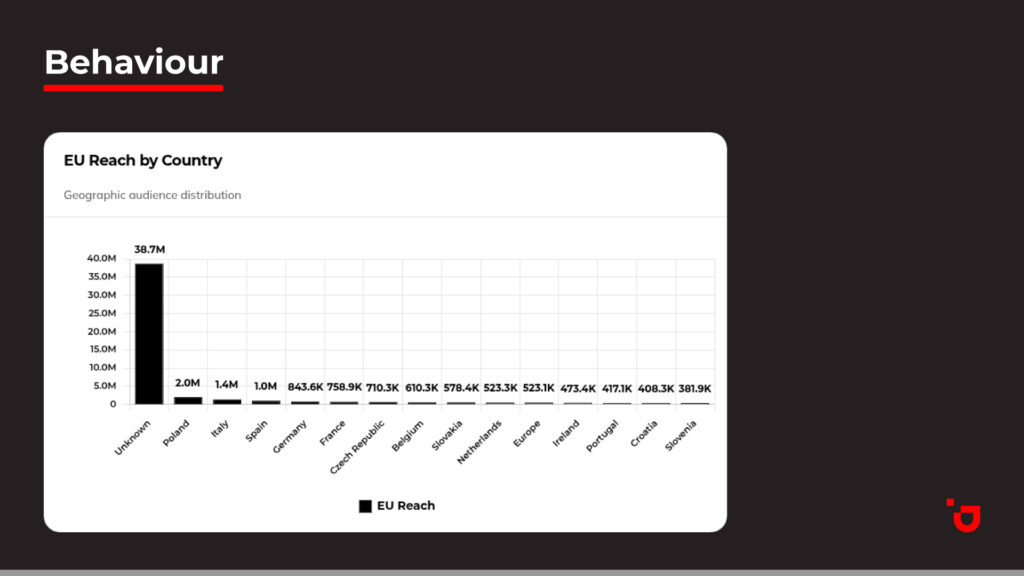
Task: Click the red logo icon
Action: (964, 514)
